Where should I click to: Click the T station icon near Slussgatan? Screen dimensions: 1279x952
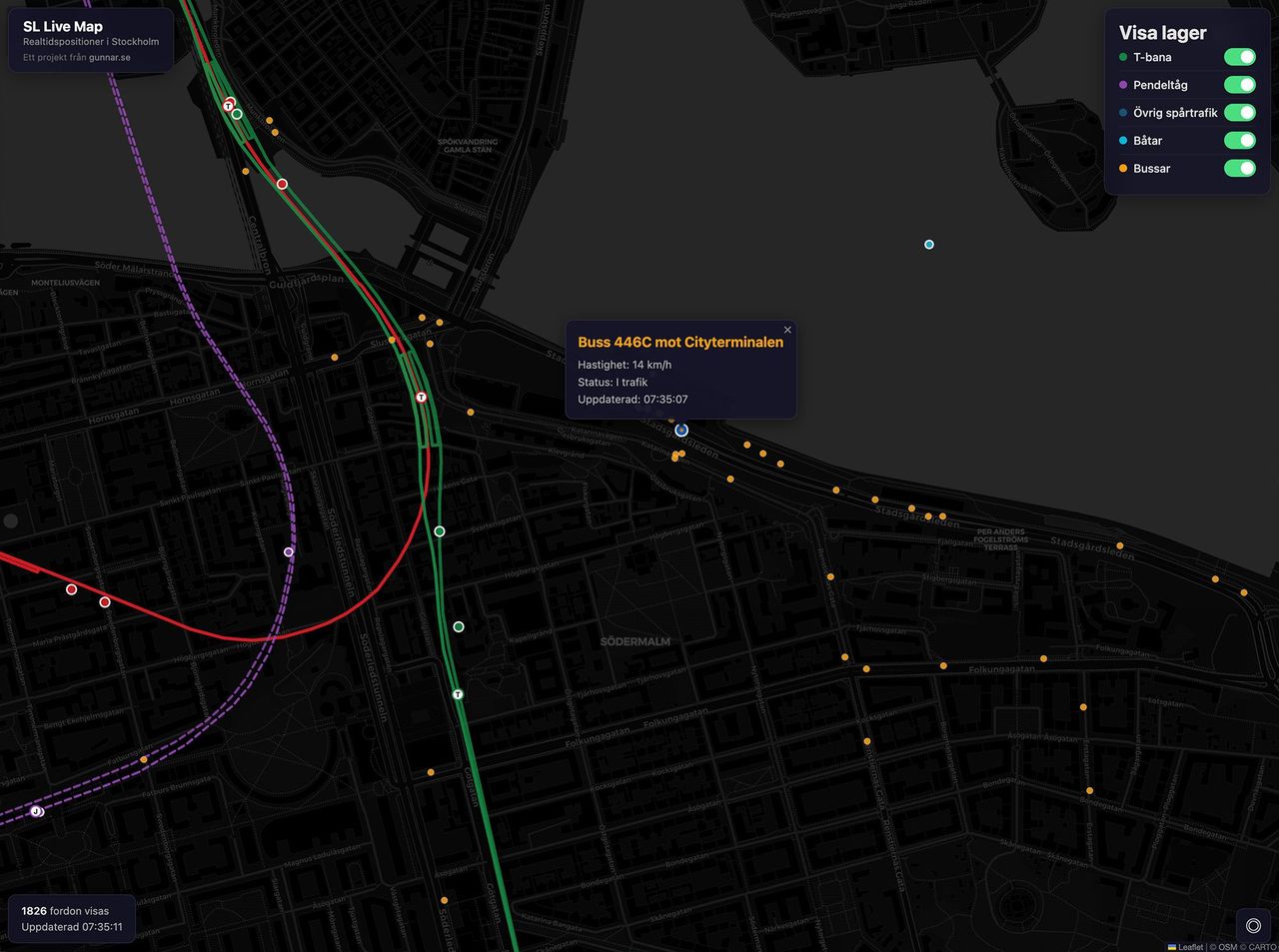tap(422, 398)
